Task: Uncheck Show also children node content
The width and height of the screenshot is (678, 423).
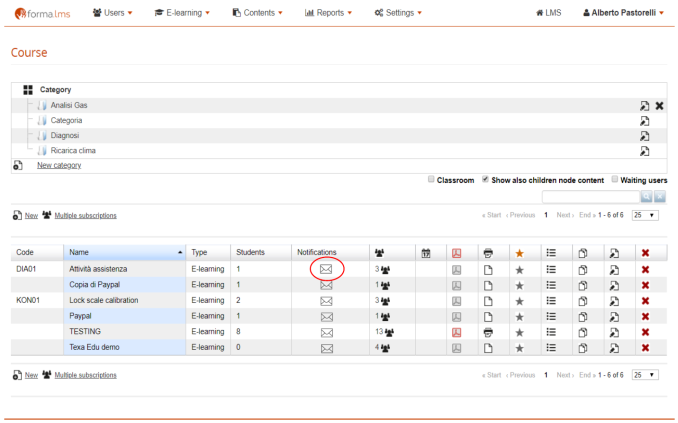Action: tap(486, 180)
